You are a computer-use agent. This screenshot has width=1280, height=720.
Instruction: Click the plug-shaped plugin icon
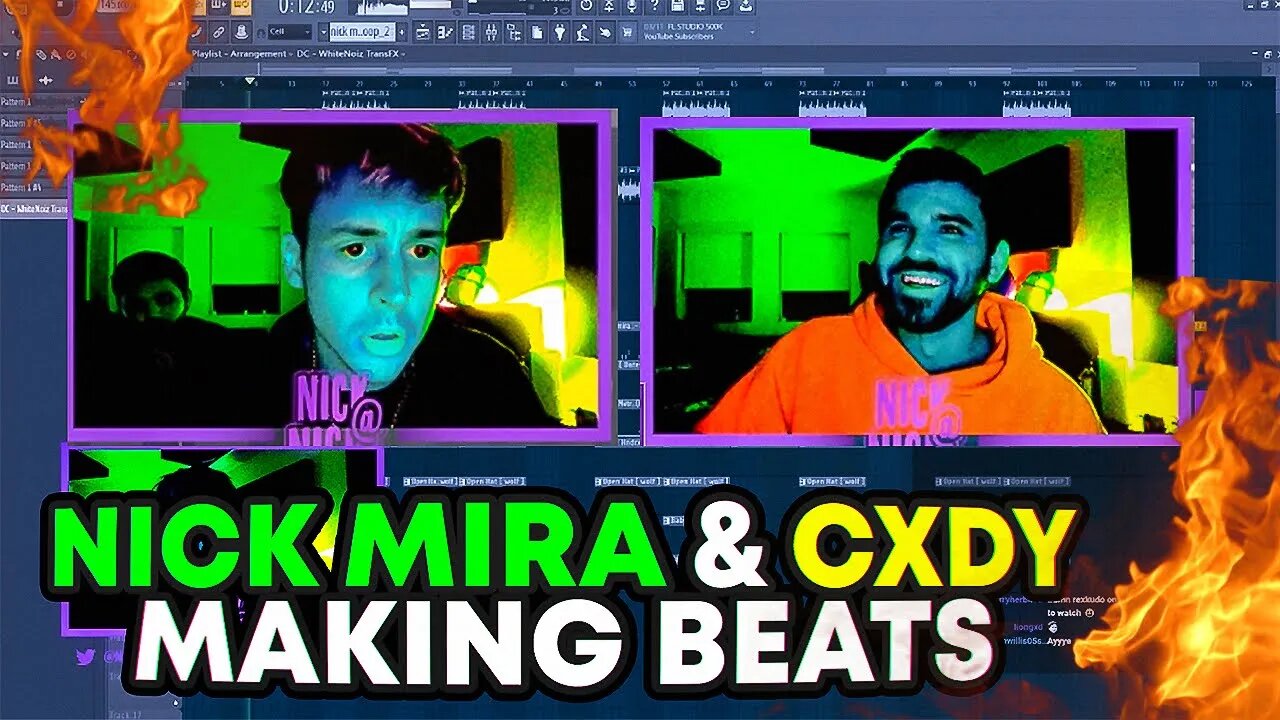pyautogui.click(x=560, y=32)
